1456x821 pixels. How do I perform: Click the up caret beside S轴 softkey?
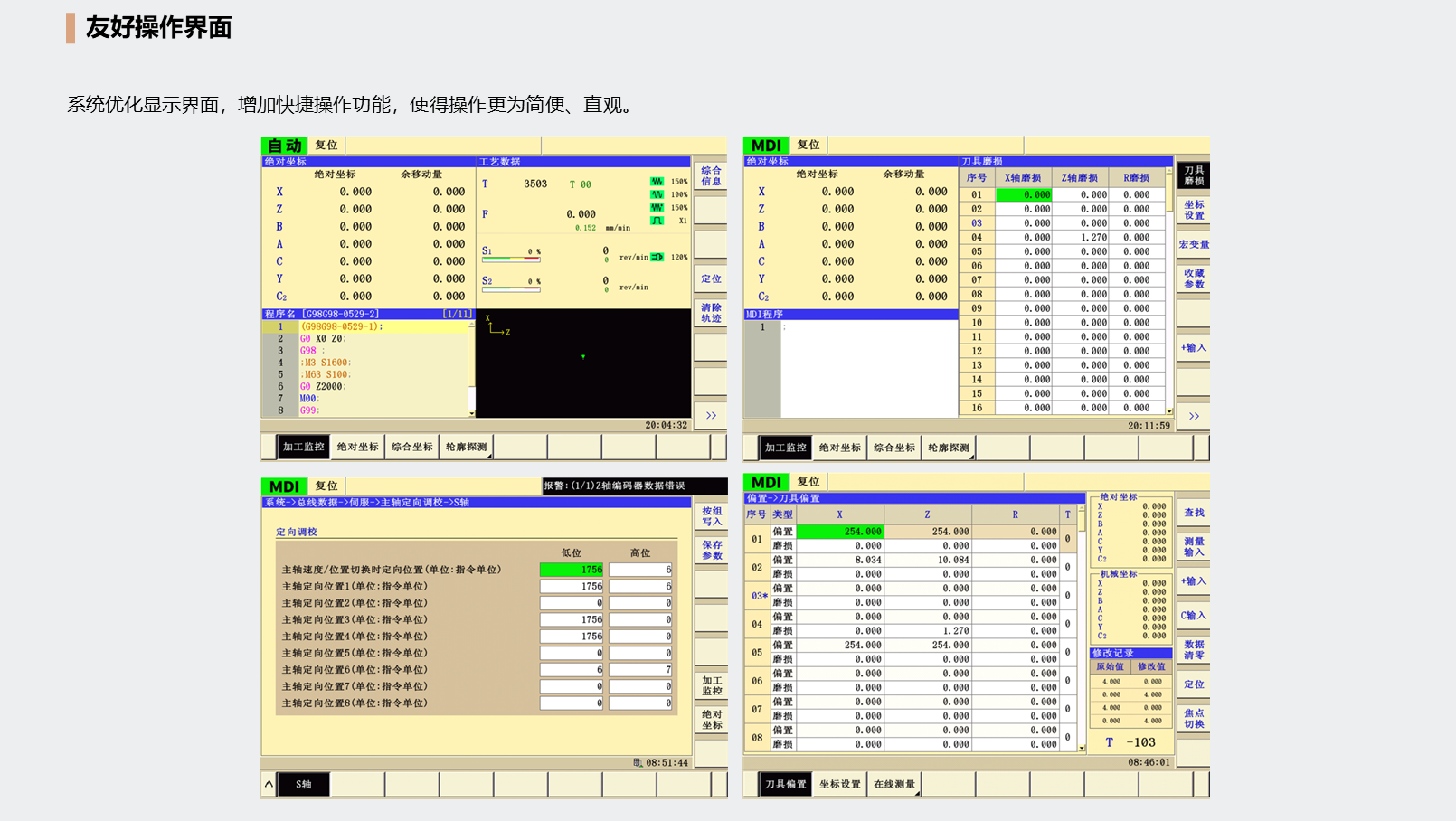coord(269,784)
